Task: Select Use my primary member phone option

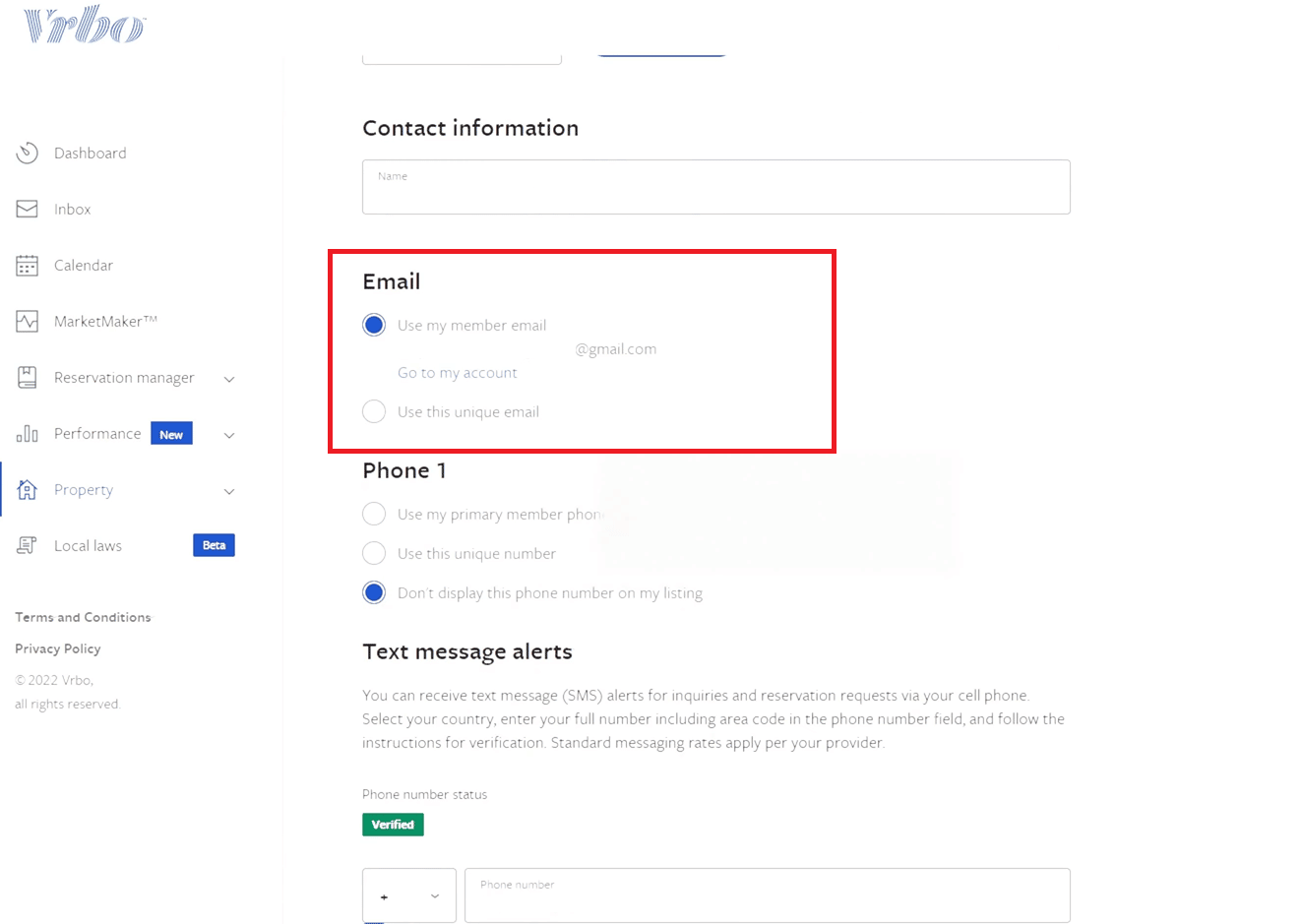Action: click(374, 514)
